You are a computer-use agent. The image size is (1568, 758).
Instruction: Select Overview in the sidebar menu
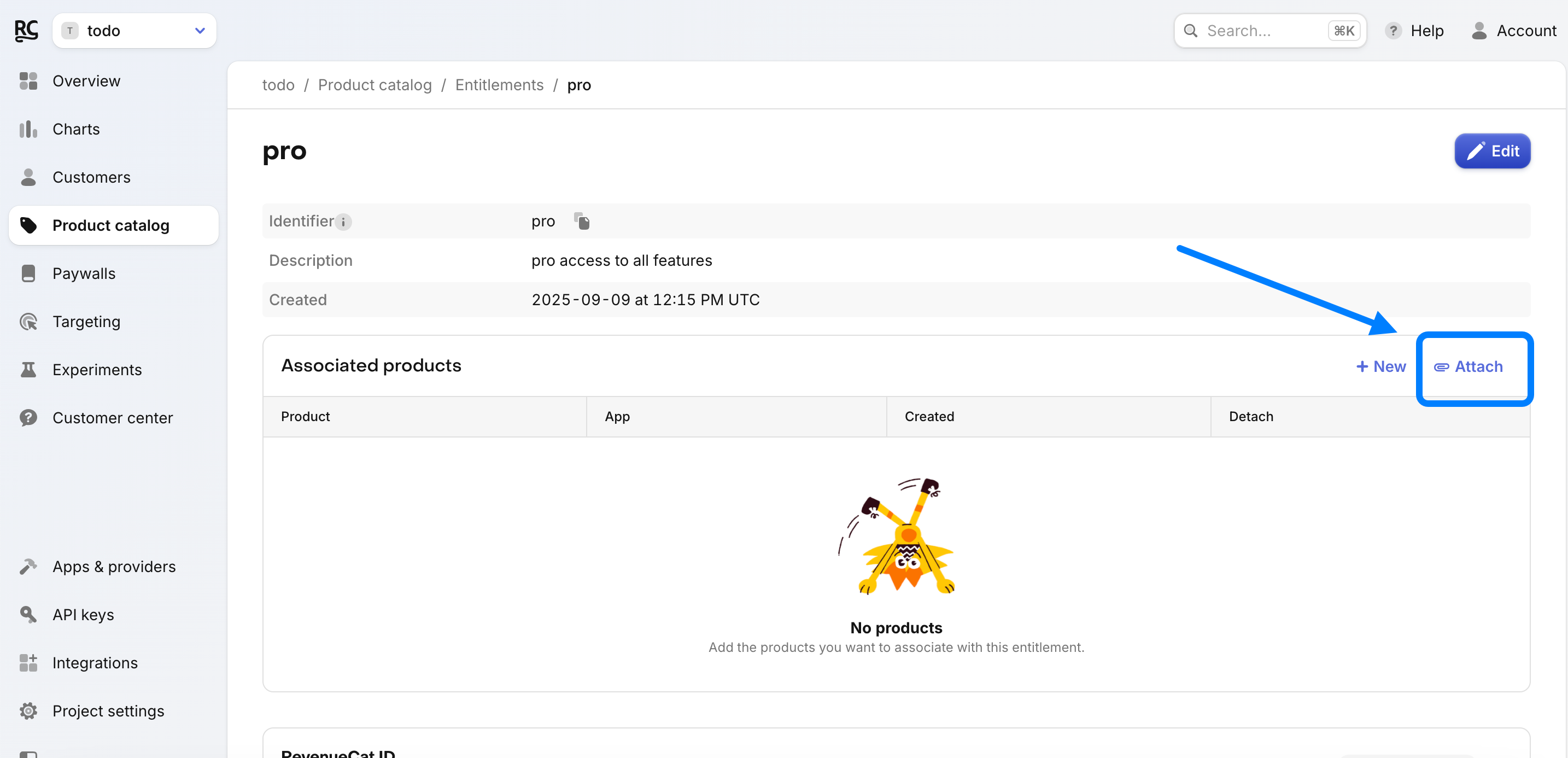(86, 81)
